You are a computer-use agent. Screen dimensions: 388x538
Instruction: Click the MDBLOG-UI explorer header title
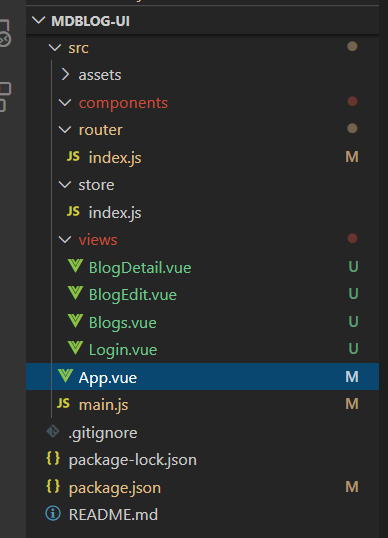pos(91,21)
